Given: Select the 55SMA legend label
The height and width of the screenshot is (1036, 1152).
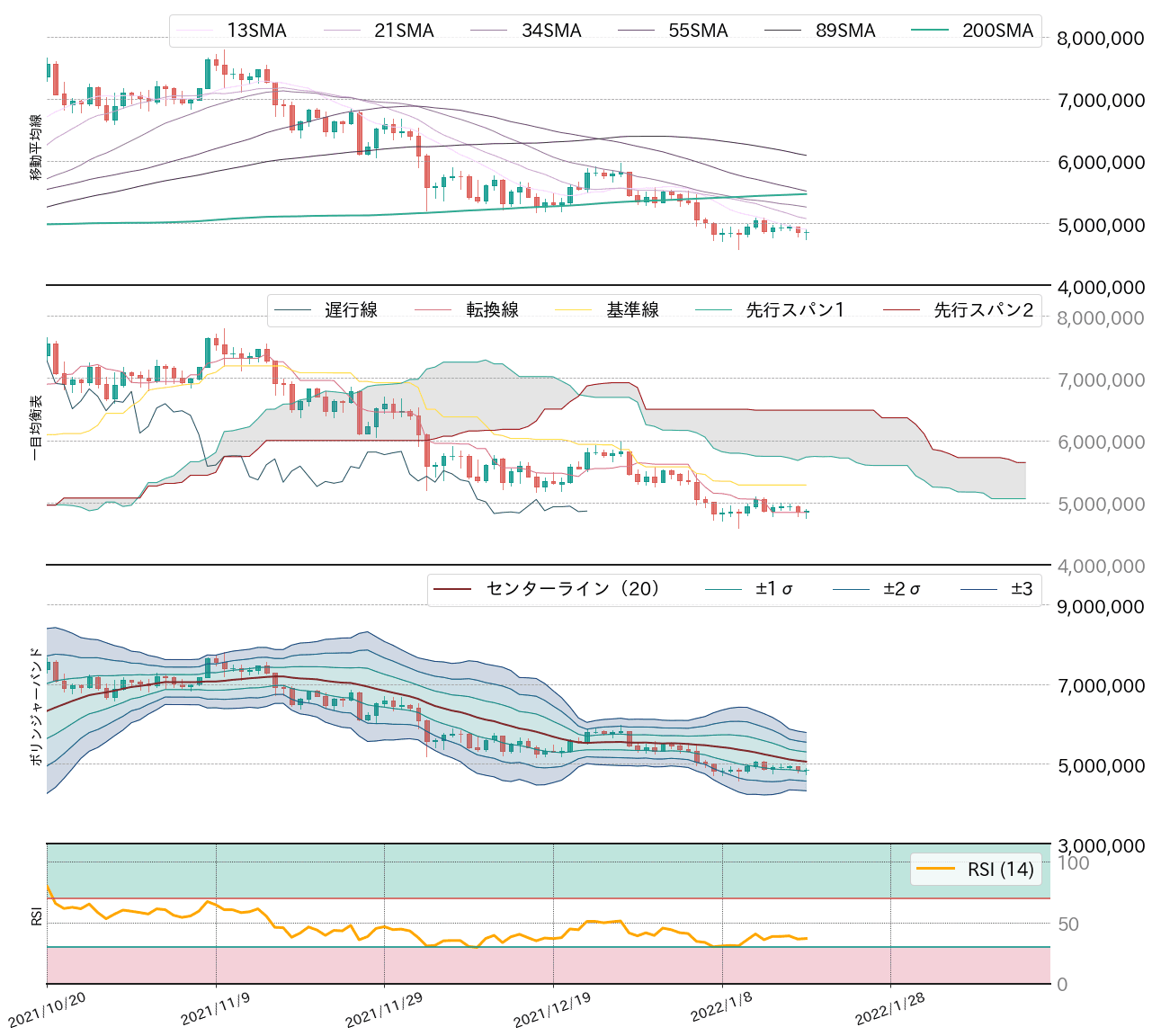Looking at the screenshot, I should 697,31.
